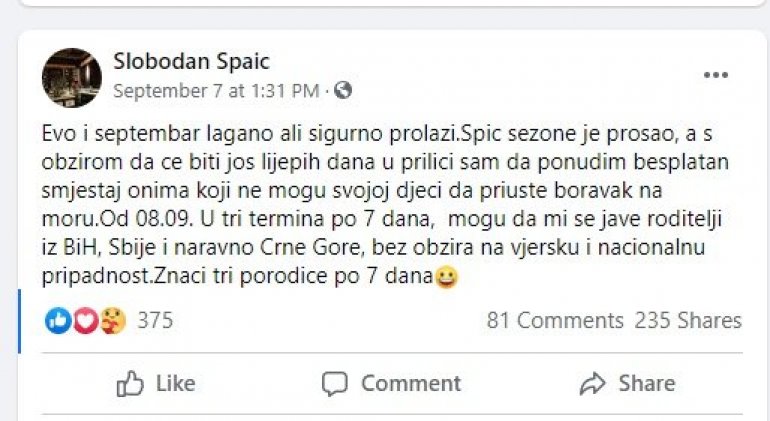The height and width of the screenshot is (421, 770).
Task: Click the thumbs-up icon on Like button
Action: [132, 383]
